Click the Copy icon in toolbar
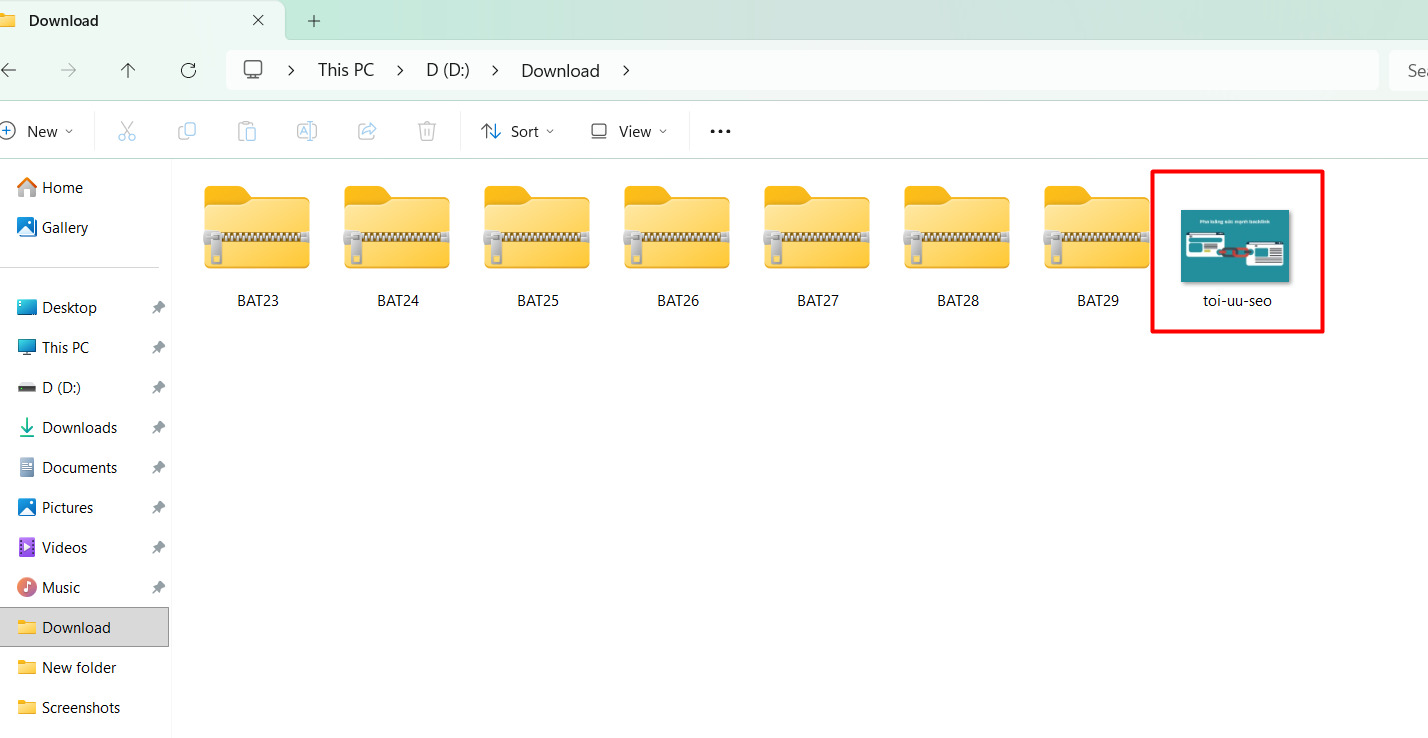The image size is (1428, 738). coord(186,131)
